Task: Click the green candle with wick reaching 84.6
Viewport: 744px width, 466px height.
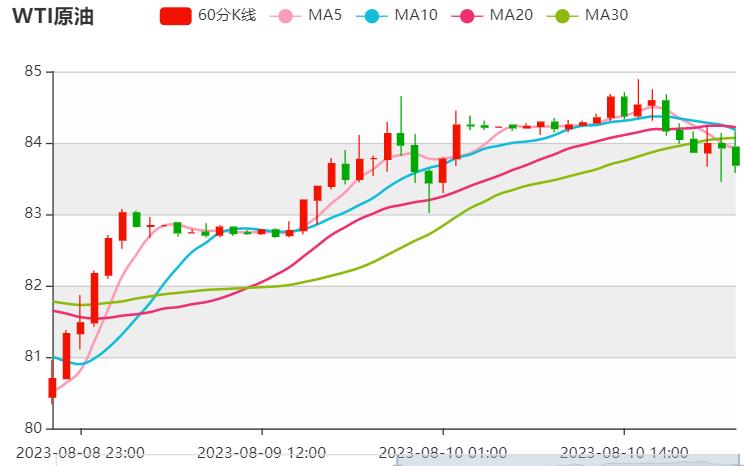Action: pos(400,139)
